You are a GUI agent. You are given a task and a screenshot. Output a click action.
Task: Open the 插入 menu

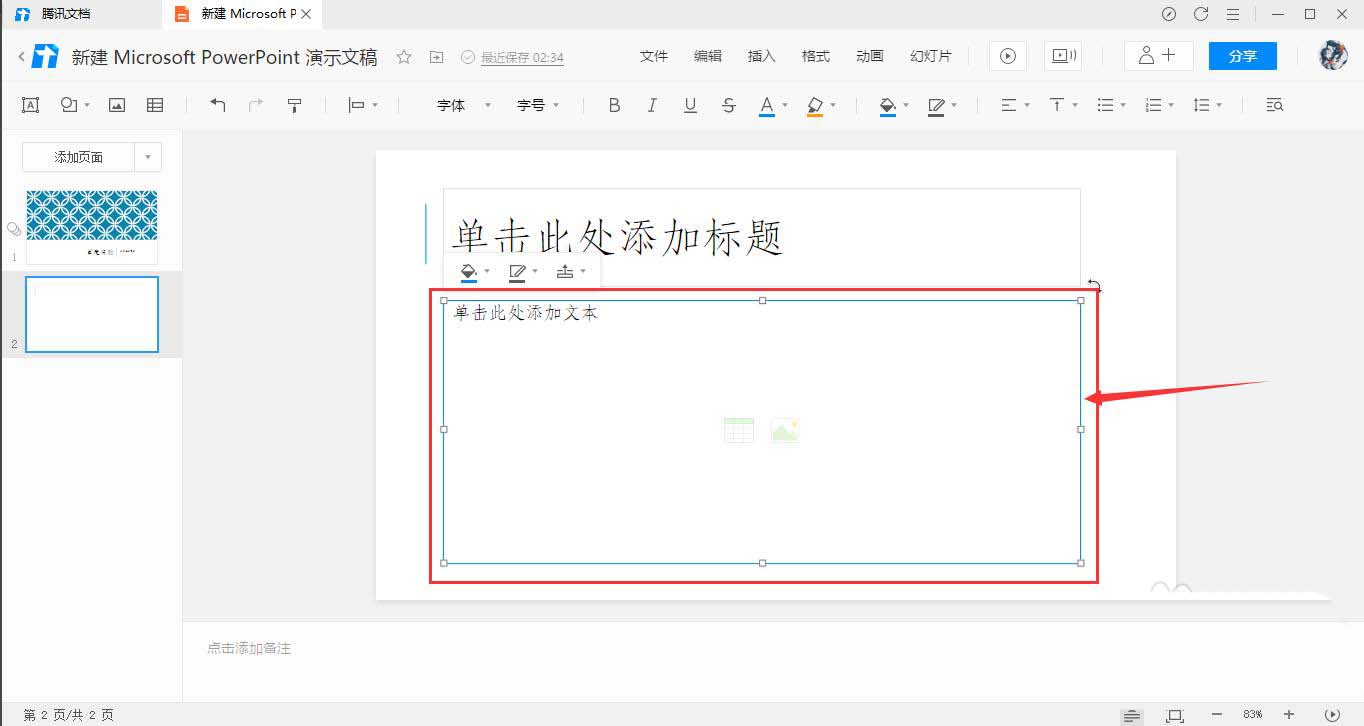pyautogui.click(x=762, y=56)
